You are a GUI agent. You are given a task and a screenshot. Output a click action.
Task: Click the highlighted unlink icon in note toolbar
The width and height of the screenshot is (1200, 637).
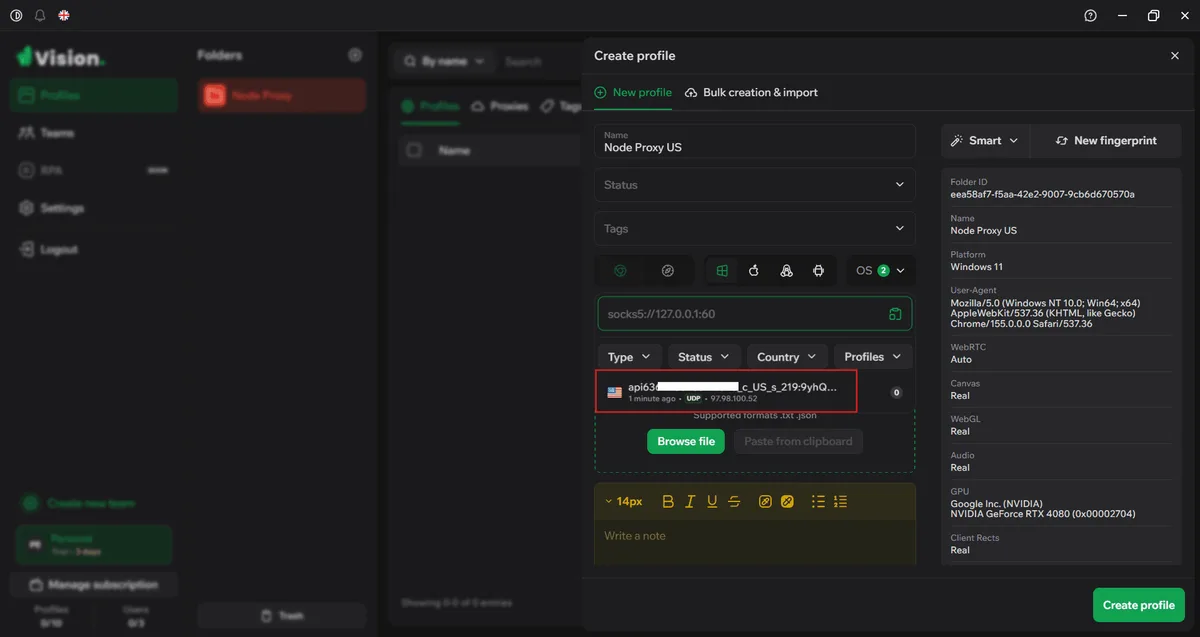point(787,501)
